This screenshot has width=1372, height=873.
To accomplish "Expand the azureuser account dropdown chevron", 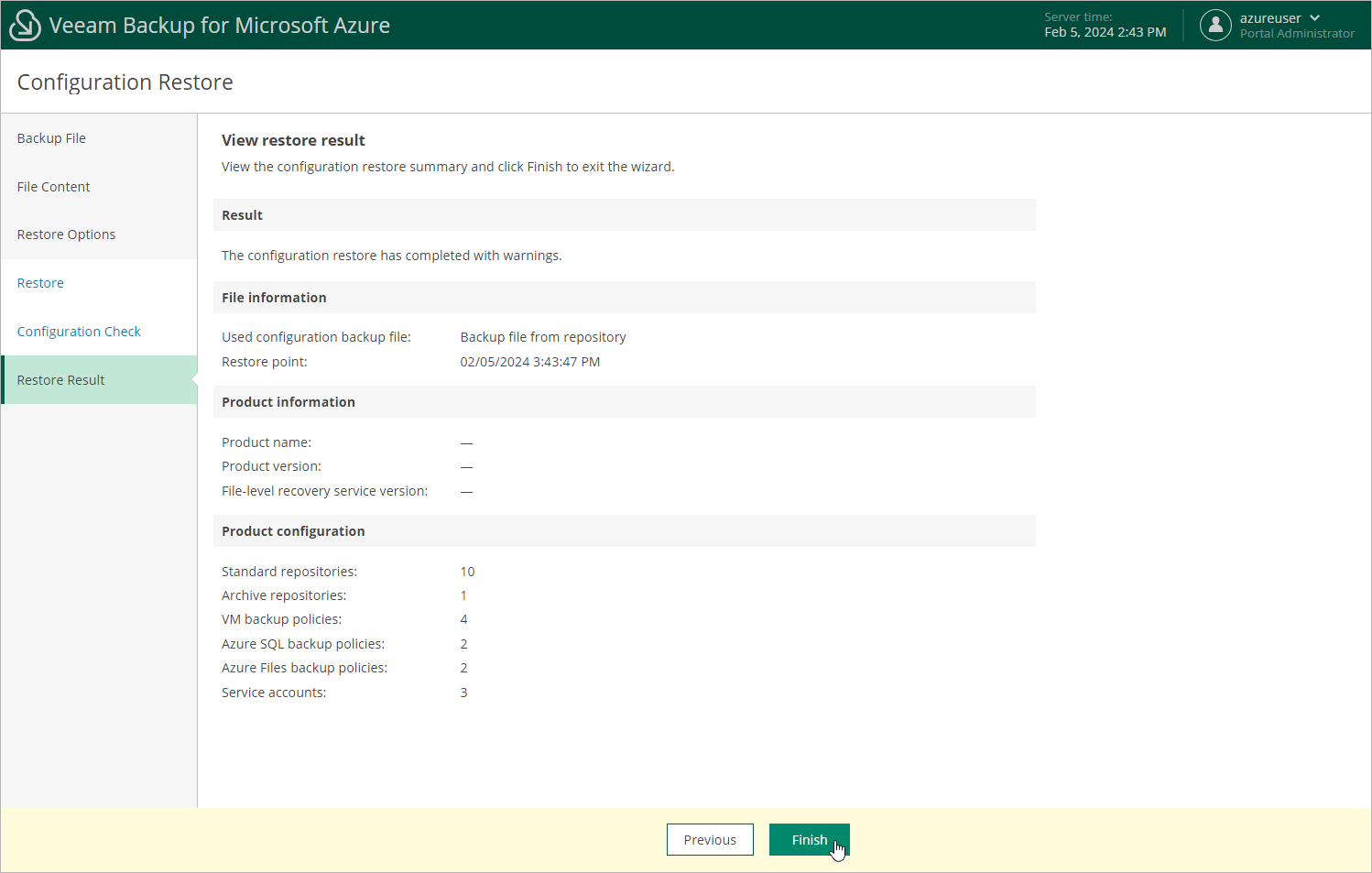I will point(1315,18).
